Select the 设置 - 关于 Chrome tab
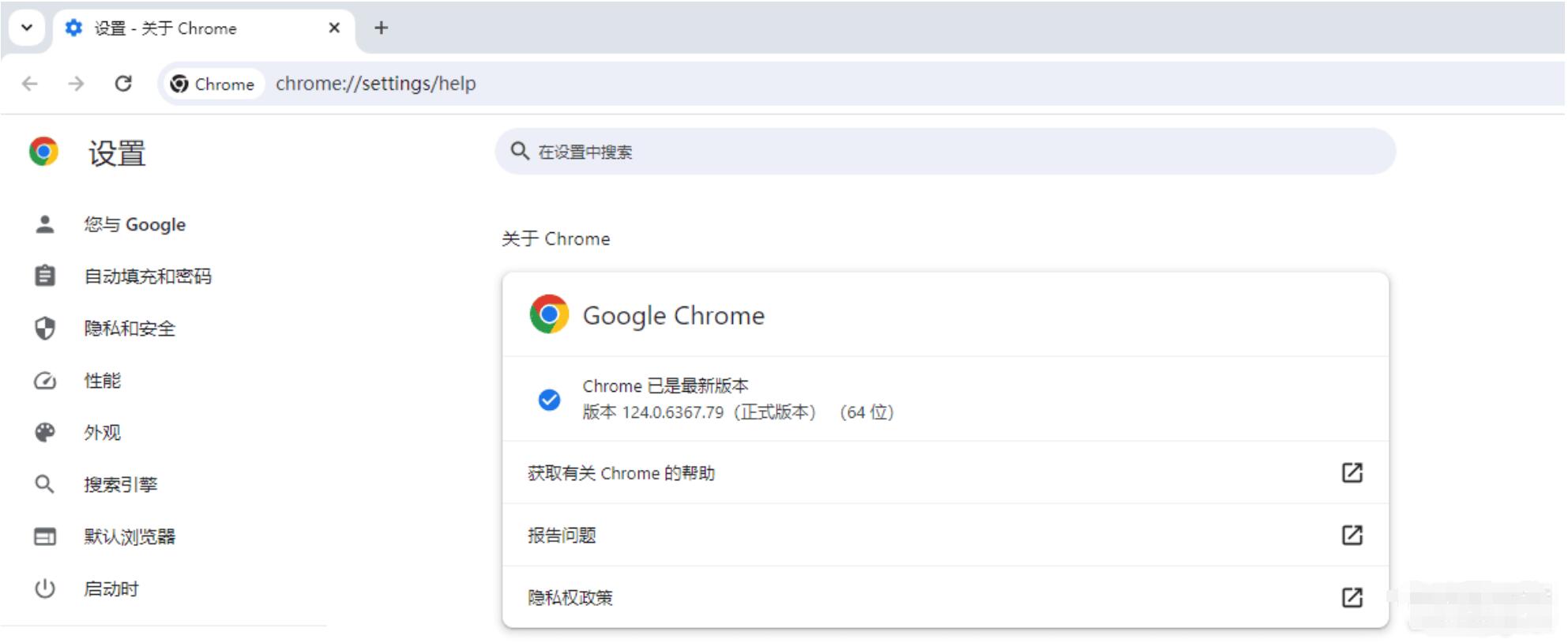The height and width of the screenshot is (643, 1568). (x=204, y=28)
